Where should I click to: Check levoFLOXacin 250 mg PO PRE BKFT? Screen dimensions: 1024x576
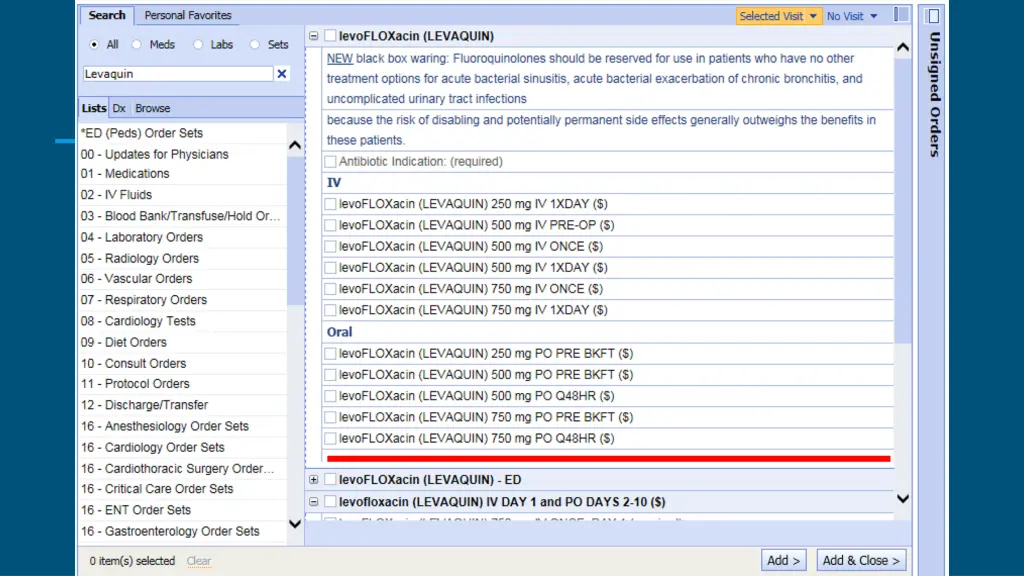(x=330, y=353)
